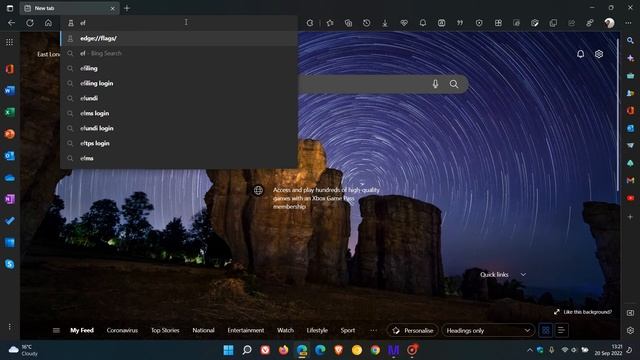This screenshot has width=640, height=360.
Task: Open Brave from the taskbar
Action: [x=338, y=350]
